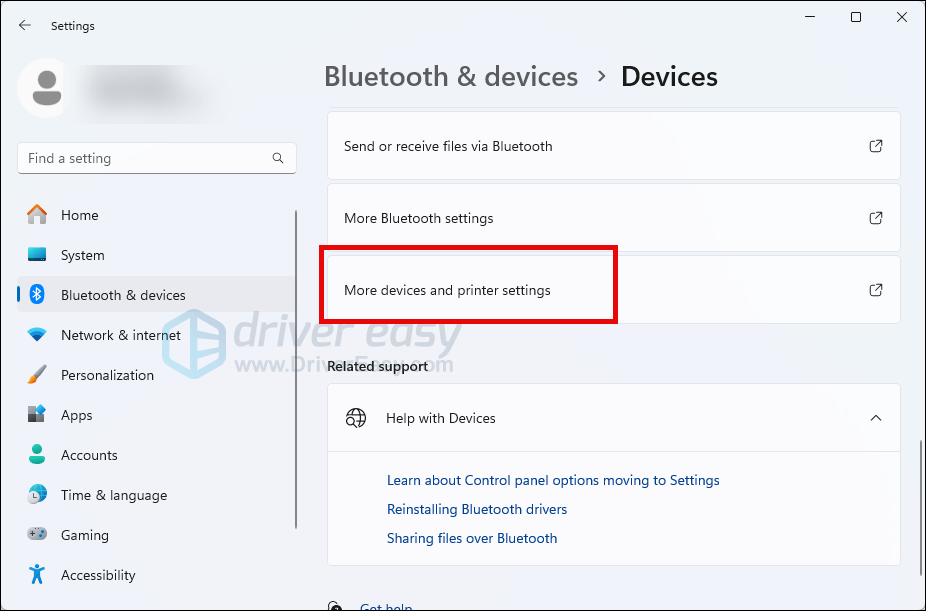Open the Home settings page
The width and height of the screenshot is (926, 611).
[79, 215]
